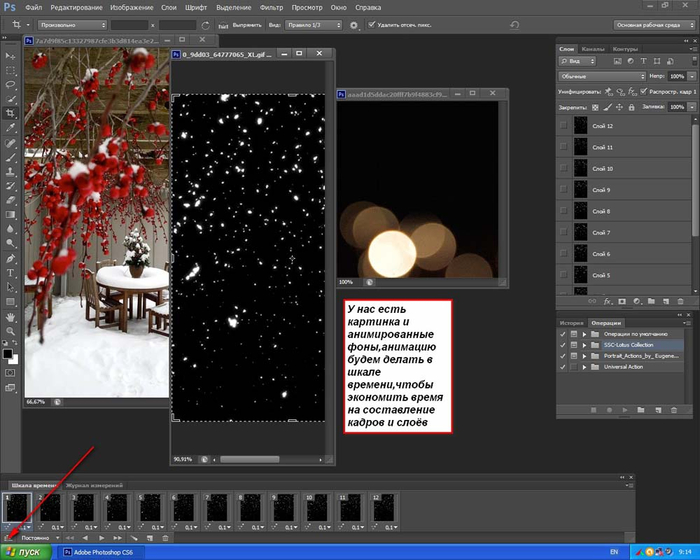Duplicate selected frames icon in timeline
Image resolution: width=700 pixels, height=560 pixels.
[150, 538]
